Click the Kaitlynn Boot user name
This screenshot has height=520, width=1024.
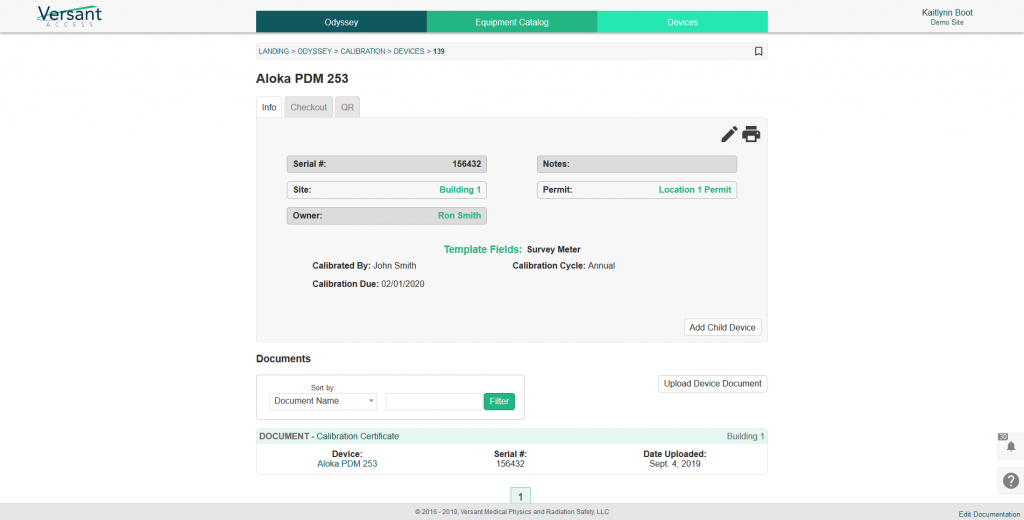(x=947, y=12)
